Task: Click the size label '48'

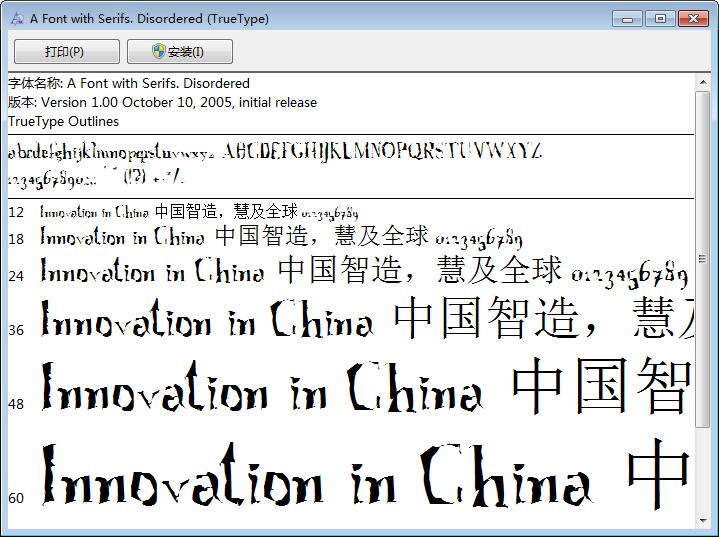Action: click(16, 404)
